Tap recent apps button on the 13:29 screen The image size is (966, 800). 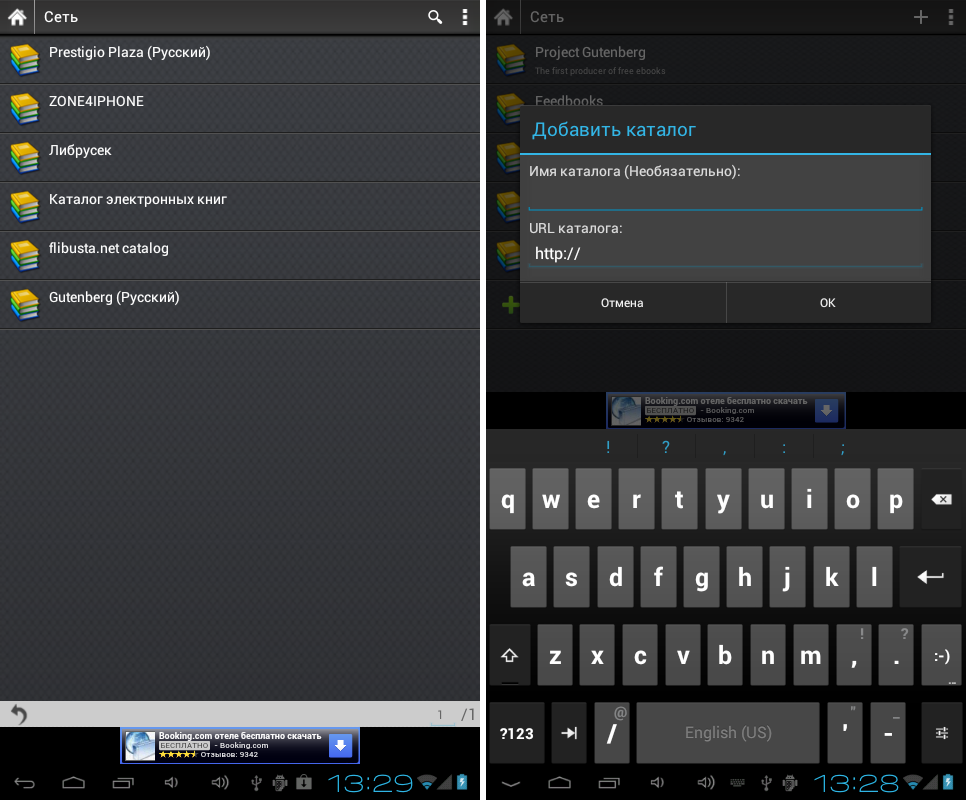point(123,783)
